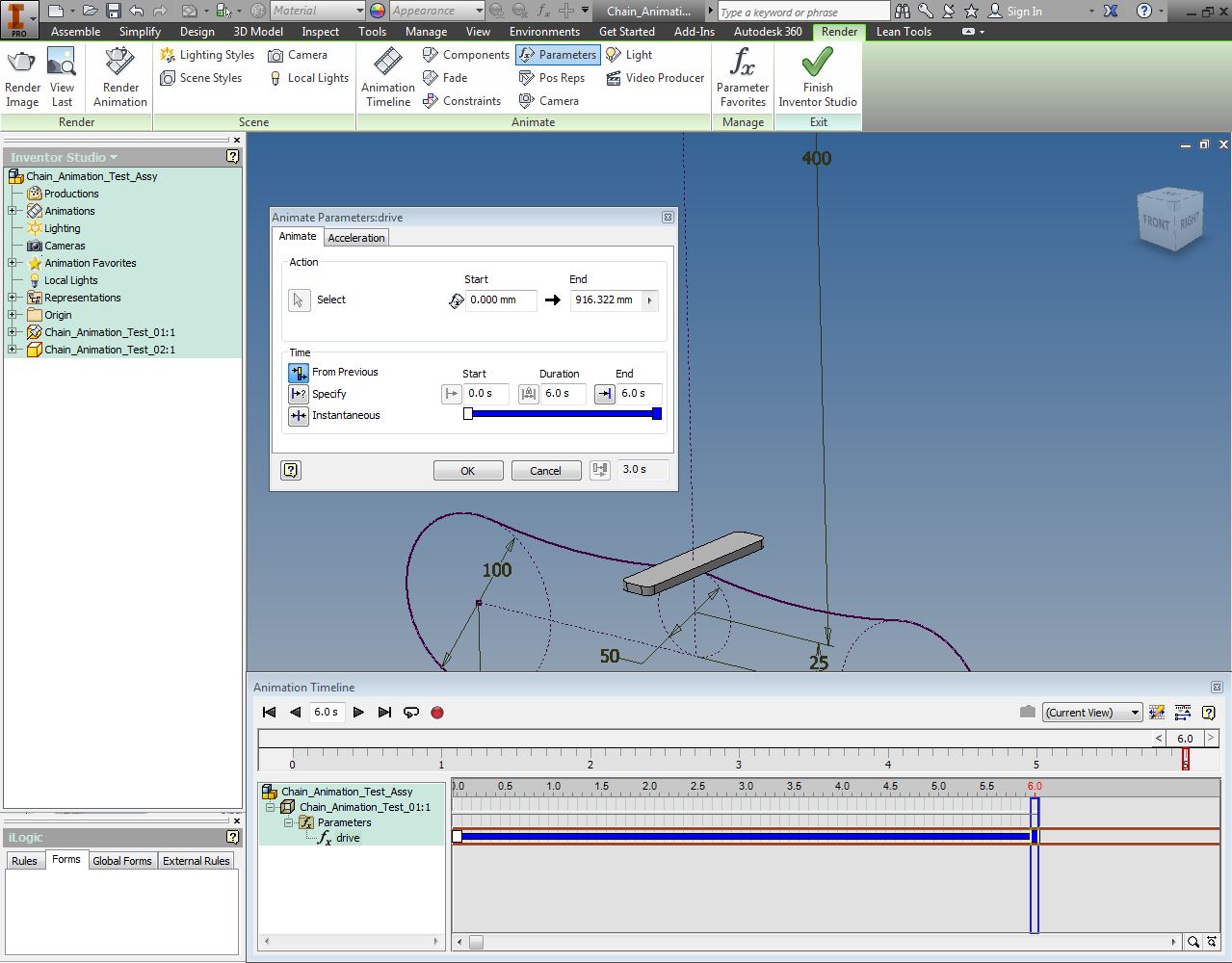Launch the Video Producer

point(654,78)
